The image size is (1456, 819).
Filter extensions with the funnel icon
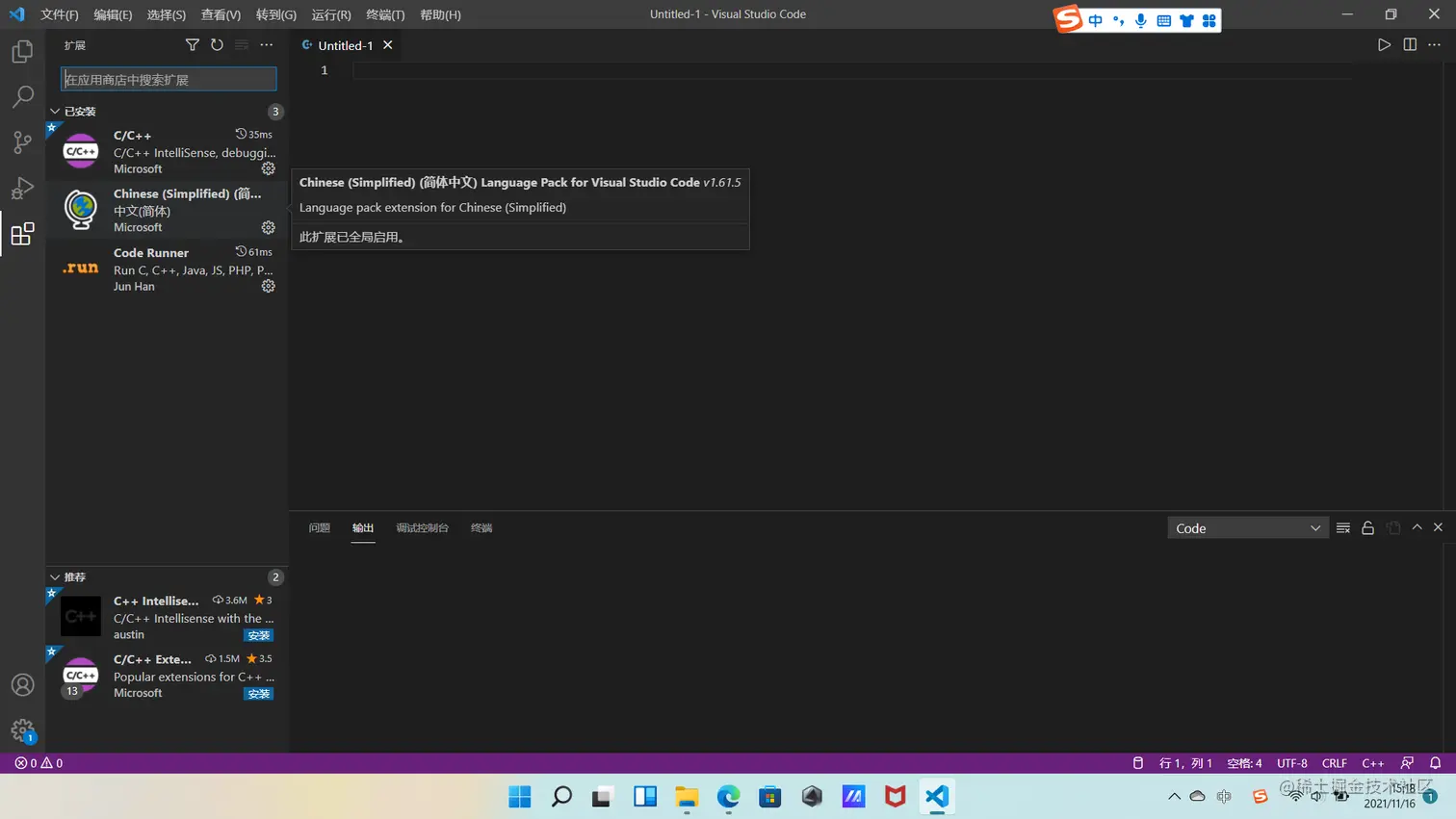[193, 45]
